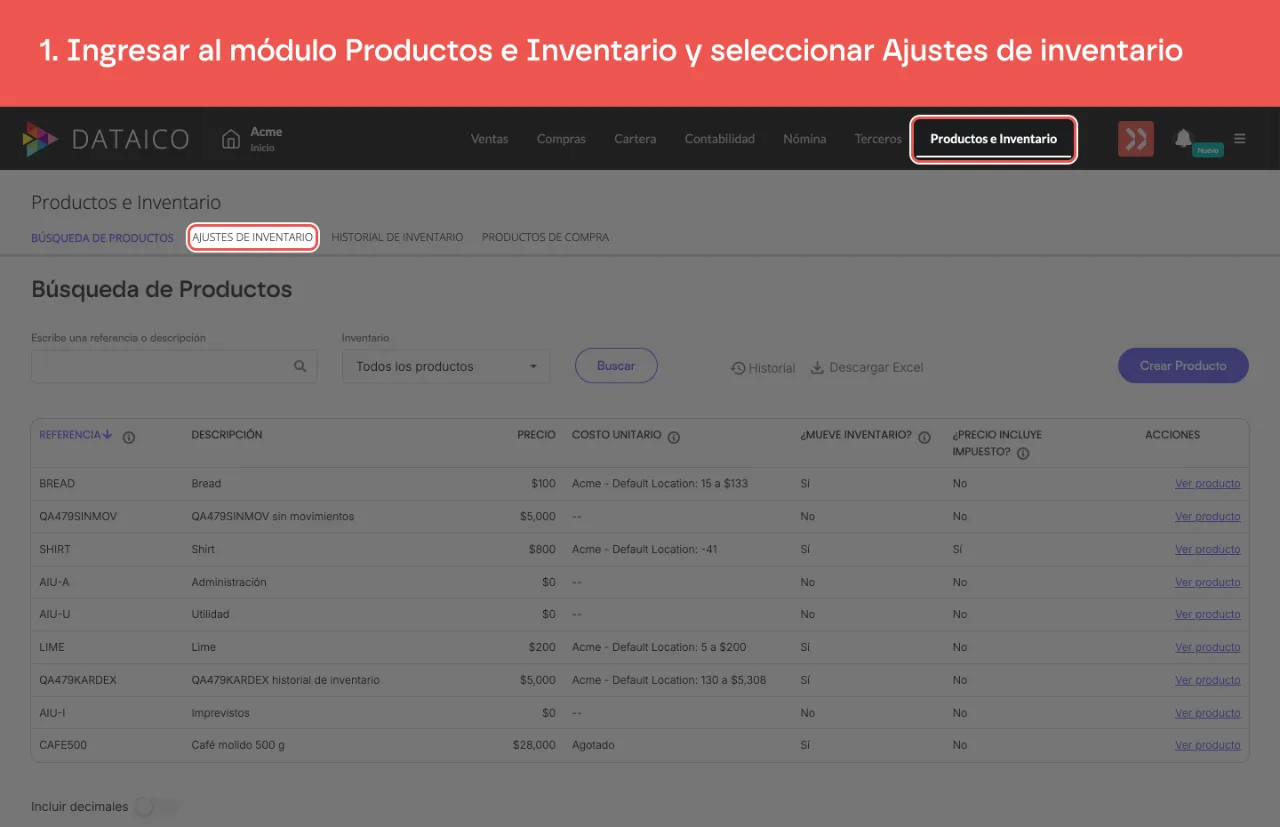Click the Acme Inicio company label
The image size is (1280, 827).
[266, 139]
